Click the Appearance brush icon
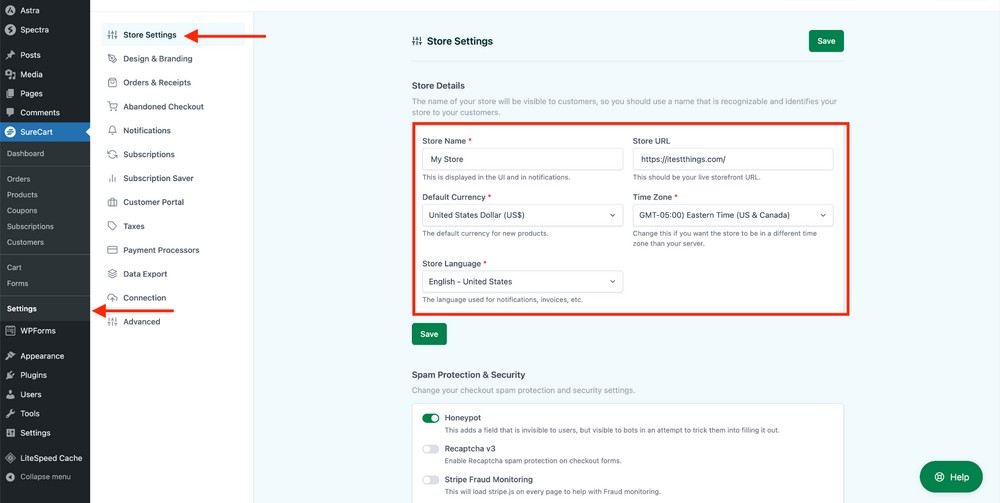The height and width of the screenshot is (503, 1000). [10, 356]
